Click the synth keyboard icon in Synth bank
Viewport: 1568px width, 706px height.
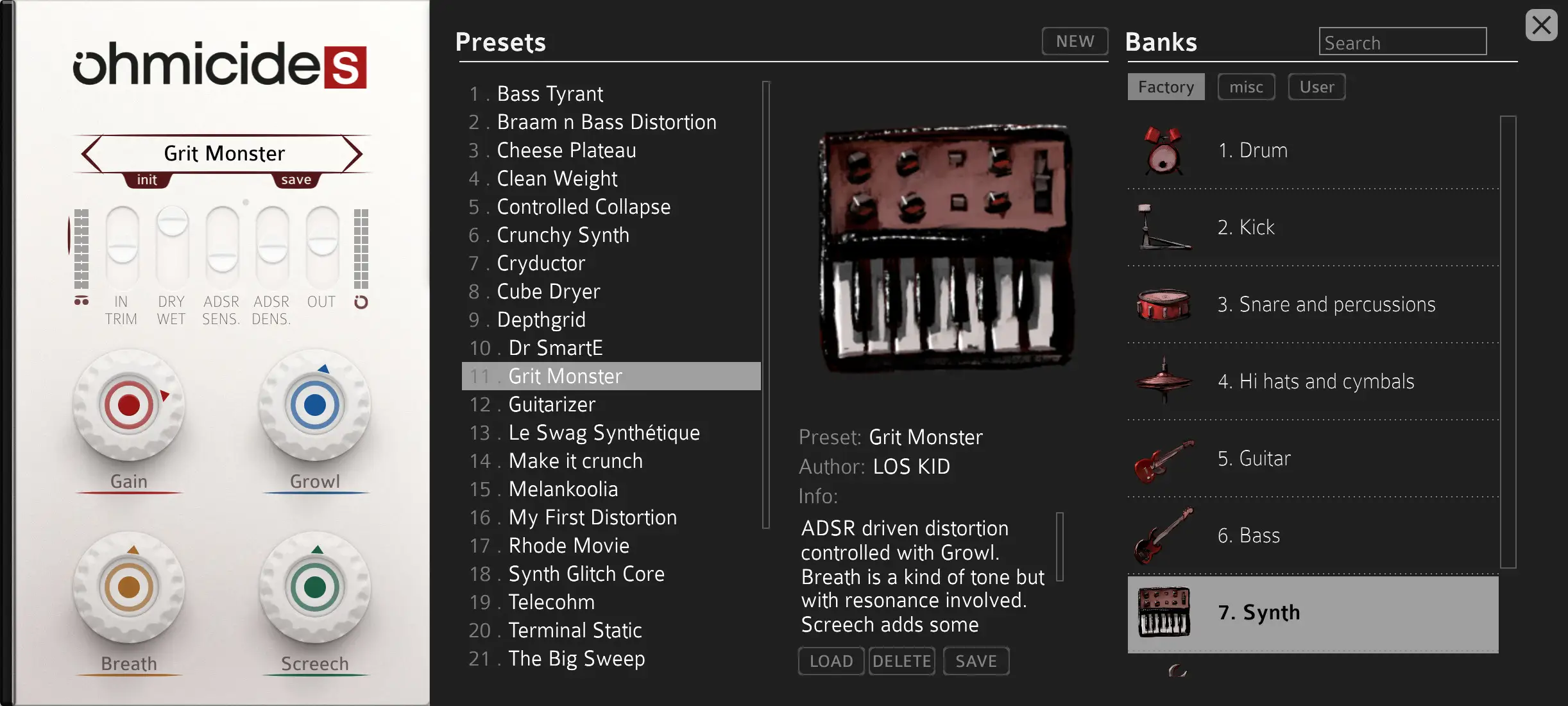click(x=1164, y=612)
